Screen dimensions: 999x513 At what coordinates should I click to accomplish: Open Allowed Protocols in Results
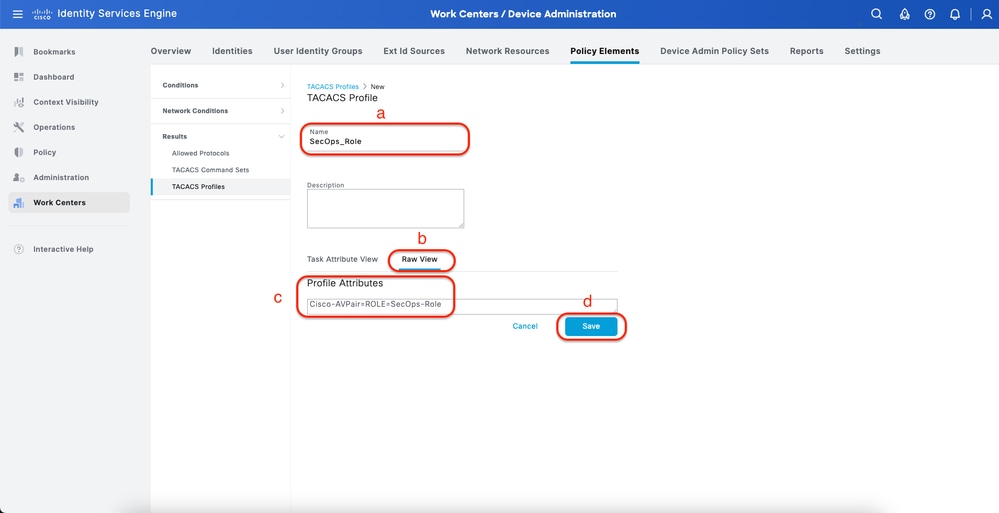pos(201,154)
